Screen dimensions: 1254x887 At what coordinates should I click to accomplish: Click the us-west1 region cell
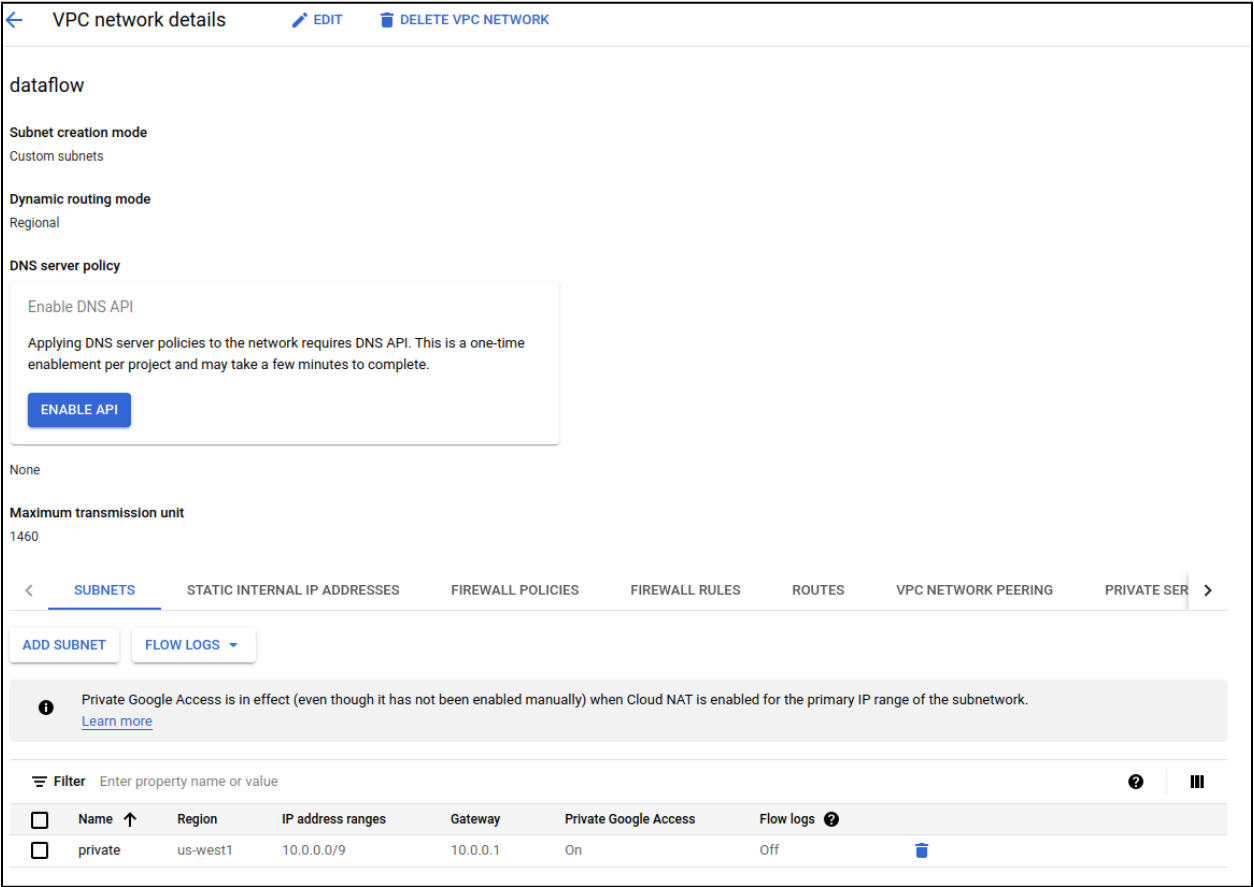[x=205, y=850]
